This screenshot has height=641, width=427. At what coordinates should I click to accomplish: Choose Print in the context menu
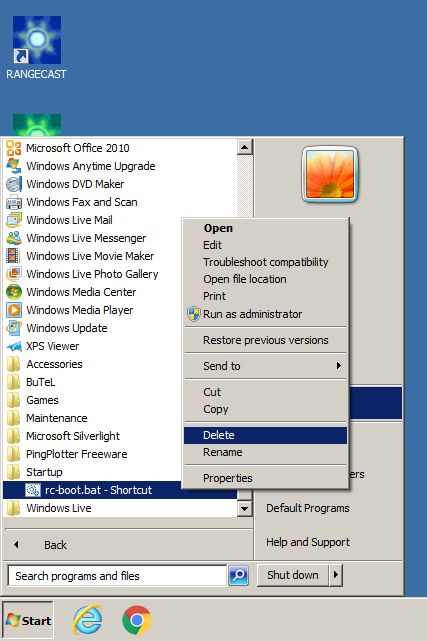tap(265, 296)
